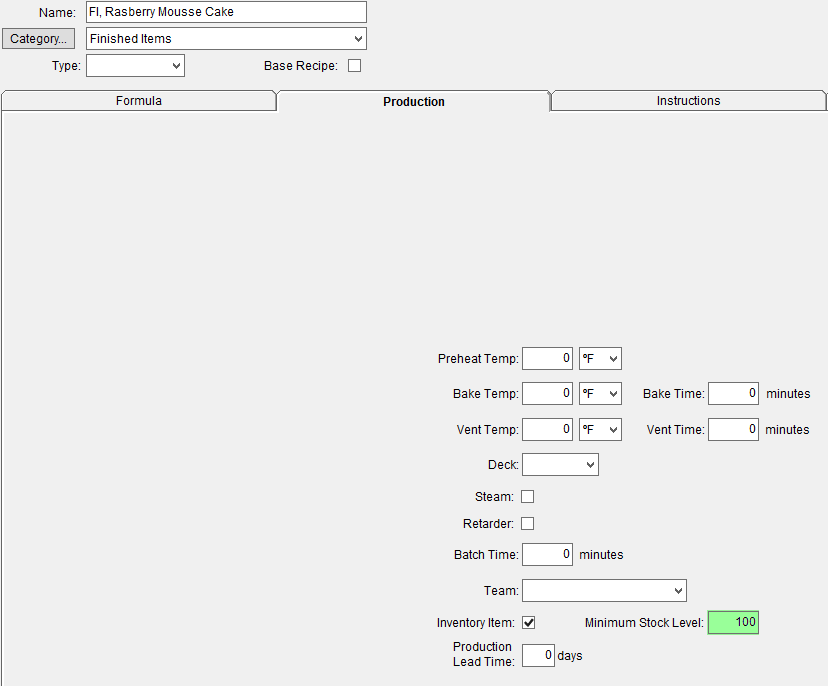Screen dimensions: 828x686
Task: Switch to the Formula tab
Action: tap(138, 101)
